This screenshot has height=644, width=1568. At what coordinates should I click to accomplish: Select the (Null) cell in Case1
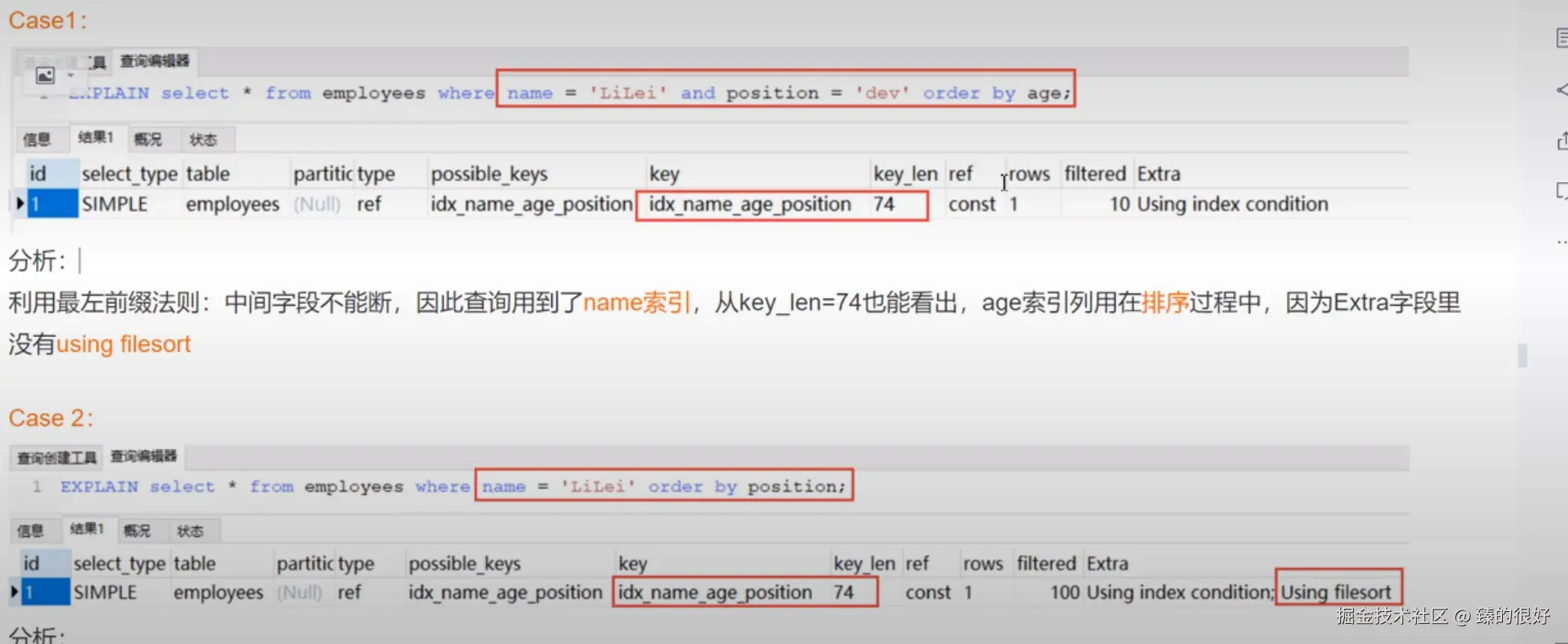(x=317, y=204)
